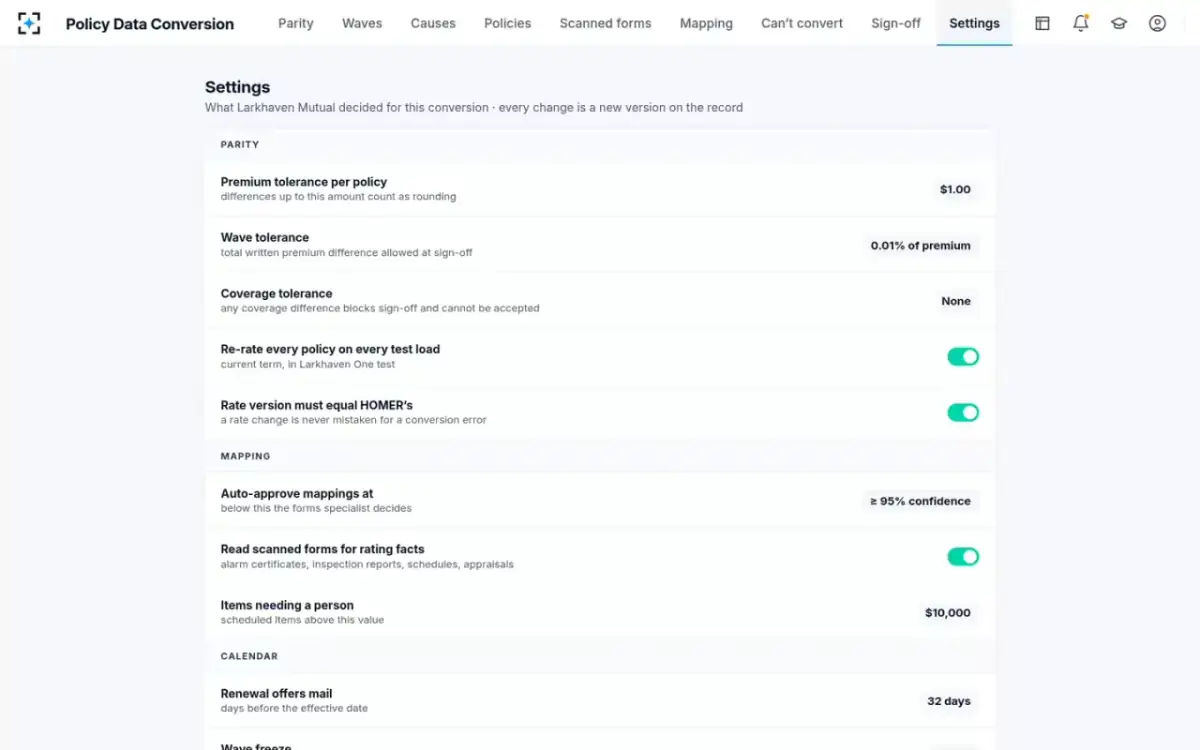The width and height of the screenshot is (1200, 750).
Task: Click the Settings page heading
Action: (238, 87)
